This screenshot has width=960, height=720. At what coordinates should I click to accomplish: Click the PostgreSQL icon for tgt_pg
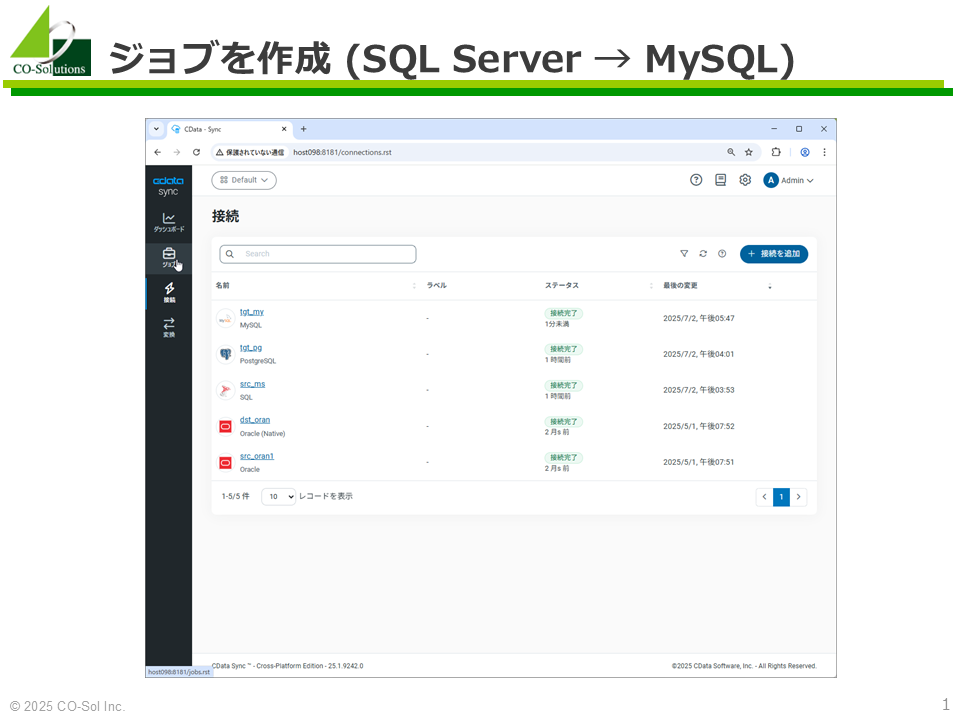[x=225, y=354]
